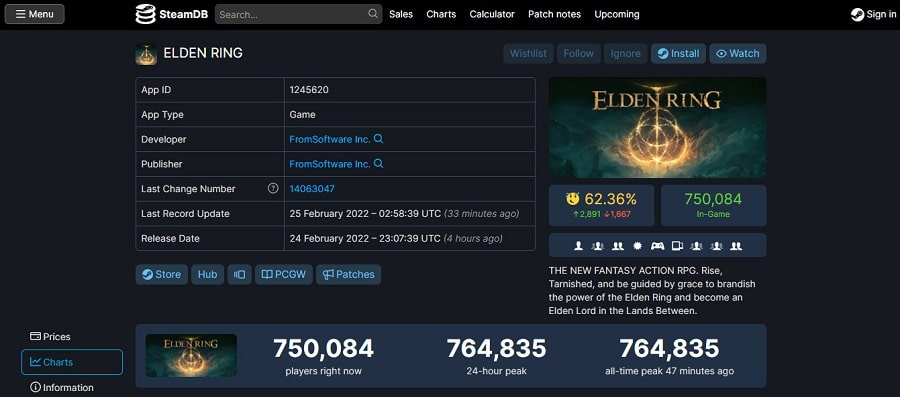This screenshot has width=900, height=397.
Task: Open the hamburger Menu dropdown
Action: pyautogui.click(x=34, y=14)
